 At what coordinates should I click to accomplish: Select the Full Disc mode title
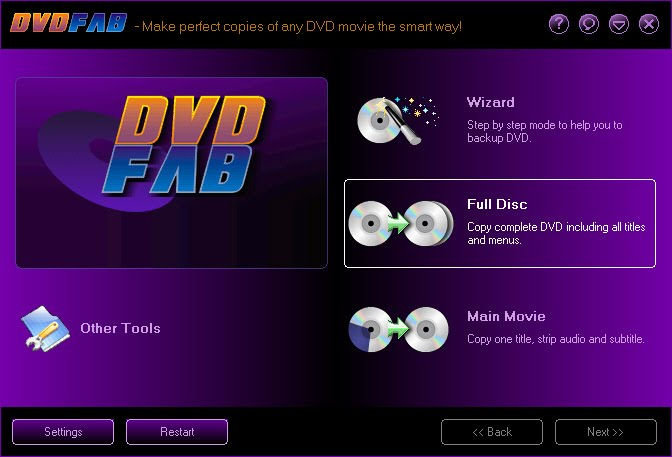click(x=497, y=204)
